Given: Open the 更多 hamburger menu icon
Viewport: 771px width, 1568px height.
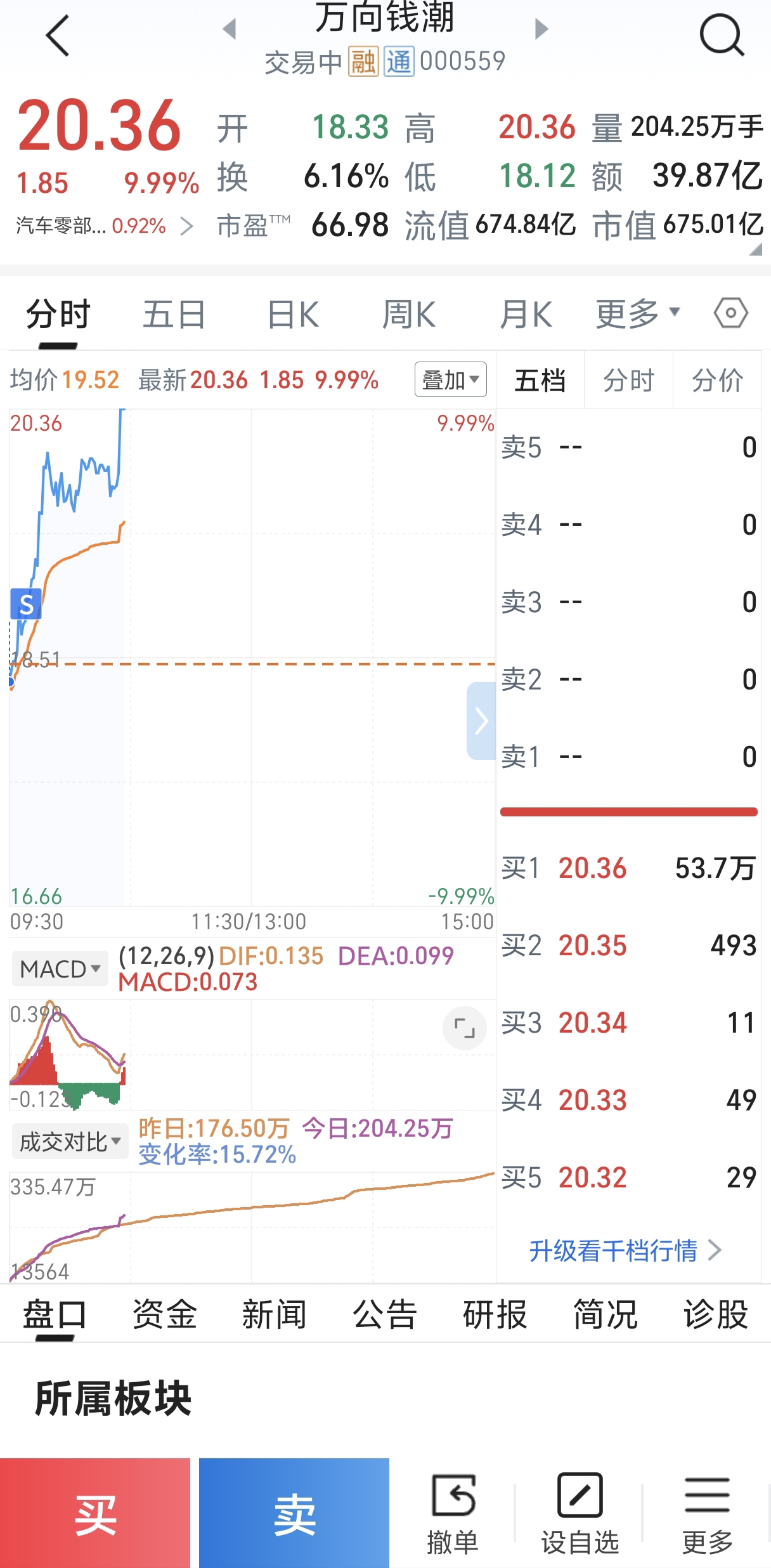Looking at the screenshot, I should (707, 1513).
